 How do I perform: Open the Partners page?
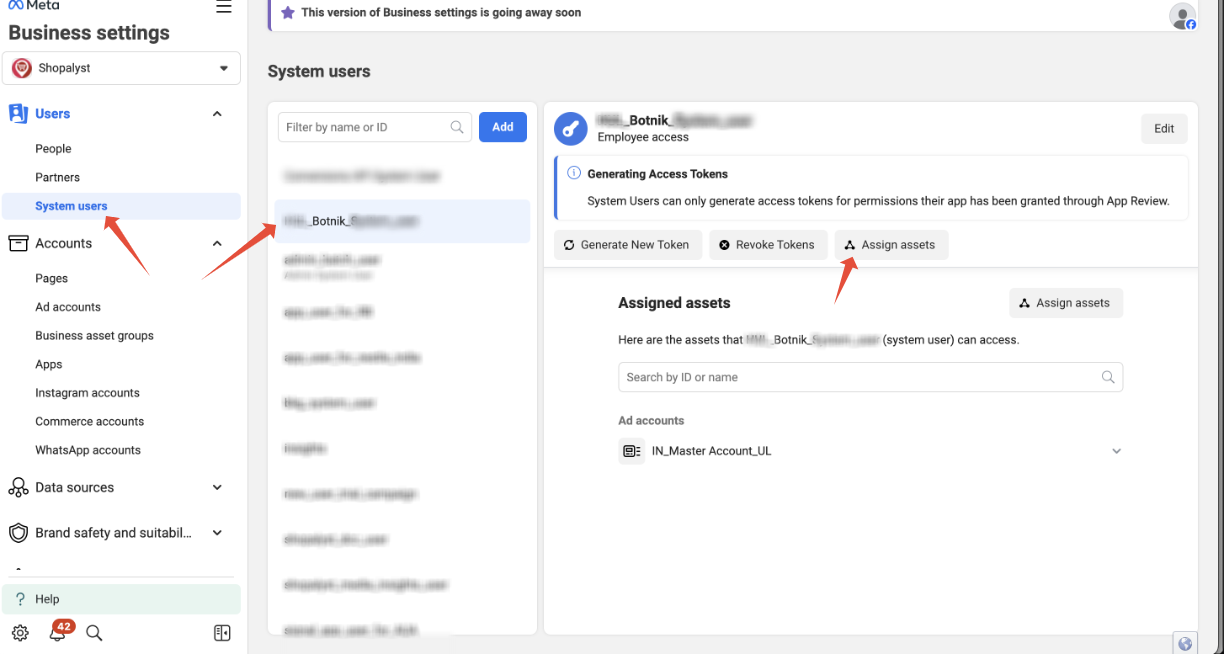pos(57,177)
